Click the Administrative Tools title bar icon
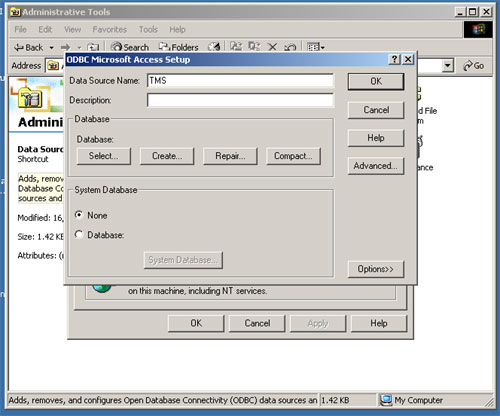Viewport: 500px width, 416px height. pyautogui.click(x=15, y=12)
